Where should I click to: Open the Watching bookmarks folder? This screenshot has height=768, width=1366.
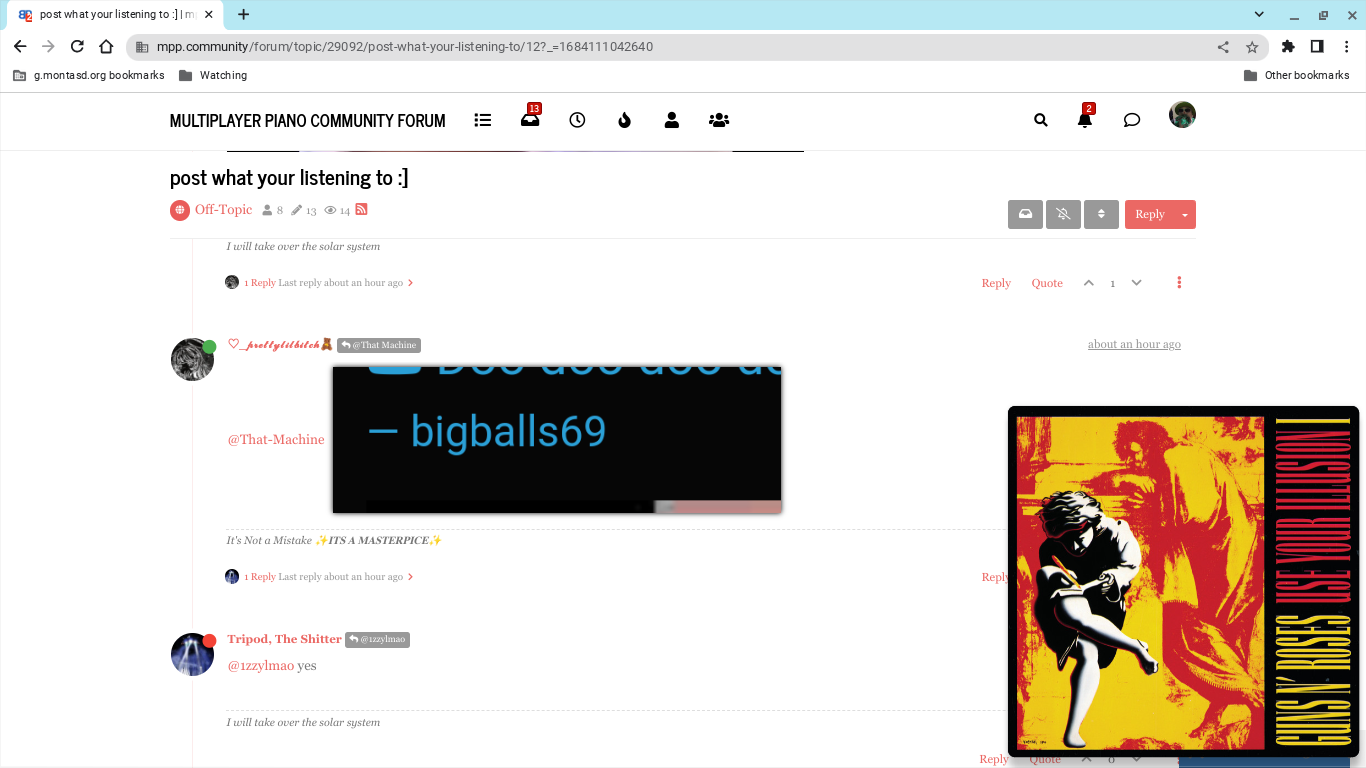click(213, 75)
